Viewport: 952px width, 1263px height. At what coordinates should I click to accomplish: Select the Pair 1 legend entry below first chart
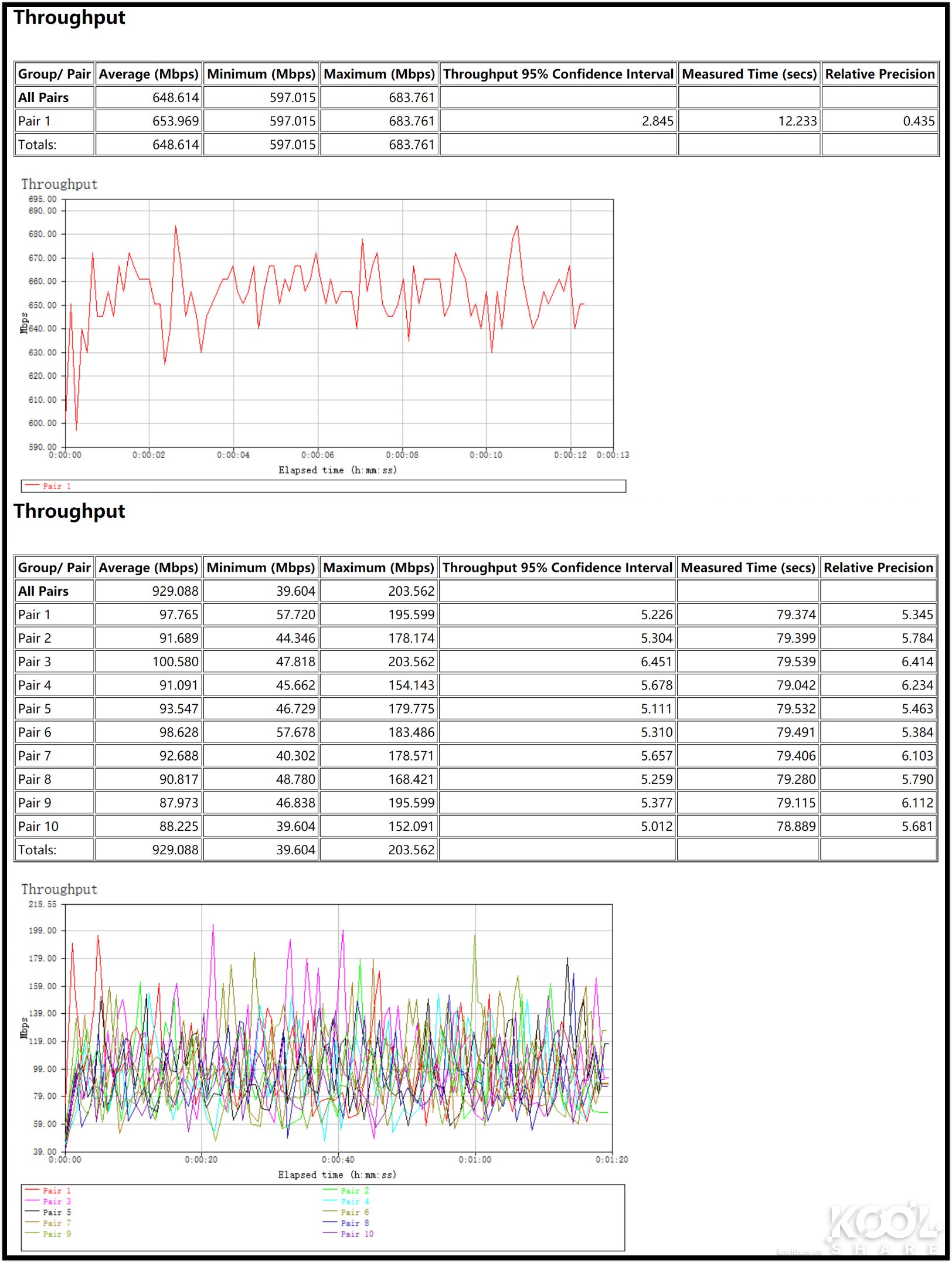(x=56, y=485)
